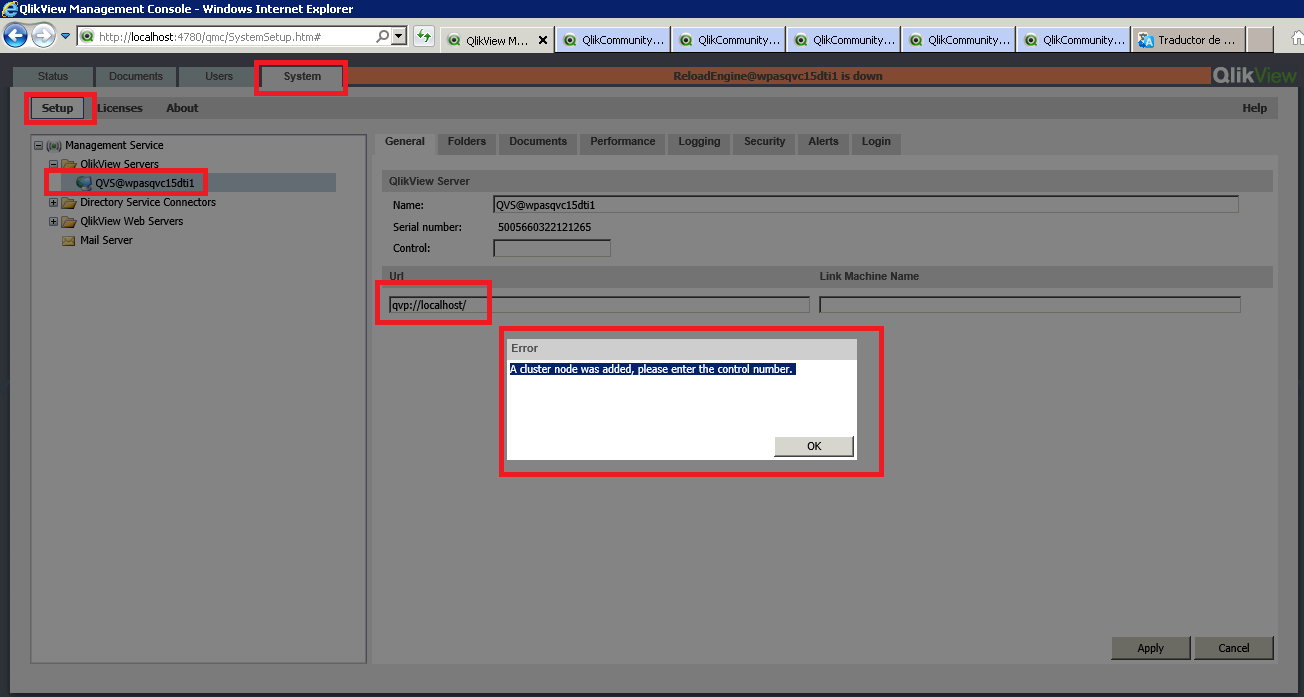Click the ReloadEngine is down alert banner
Screen dimensions: 1304x697
point(778,76)
